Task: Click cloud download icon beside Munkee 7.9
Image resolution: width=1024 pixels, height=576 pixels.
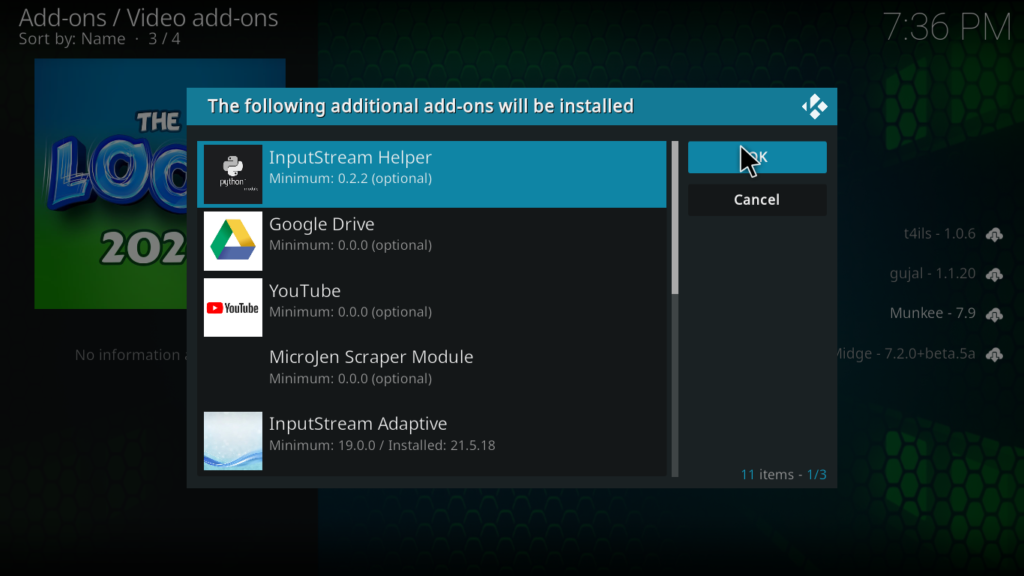Action: 994,314
